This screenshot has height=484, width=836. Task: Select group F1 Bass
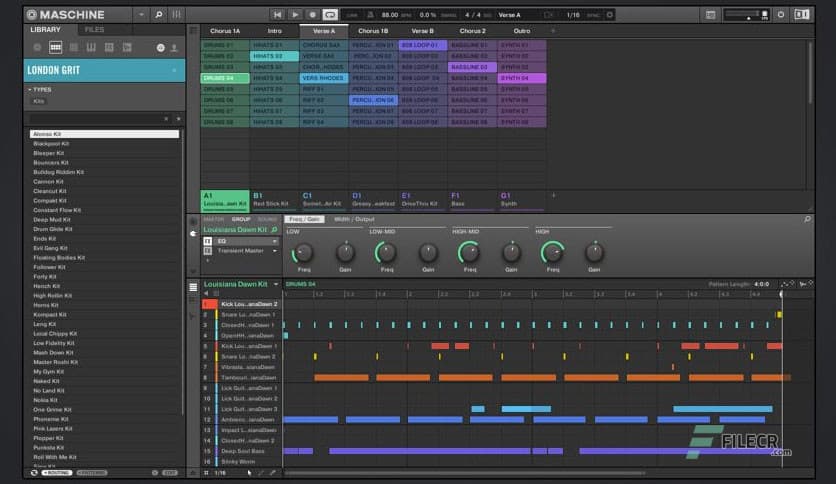tap(472, 200)
